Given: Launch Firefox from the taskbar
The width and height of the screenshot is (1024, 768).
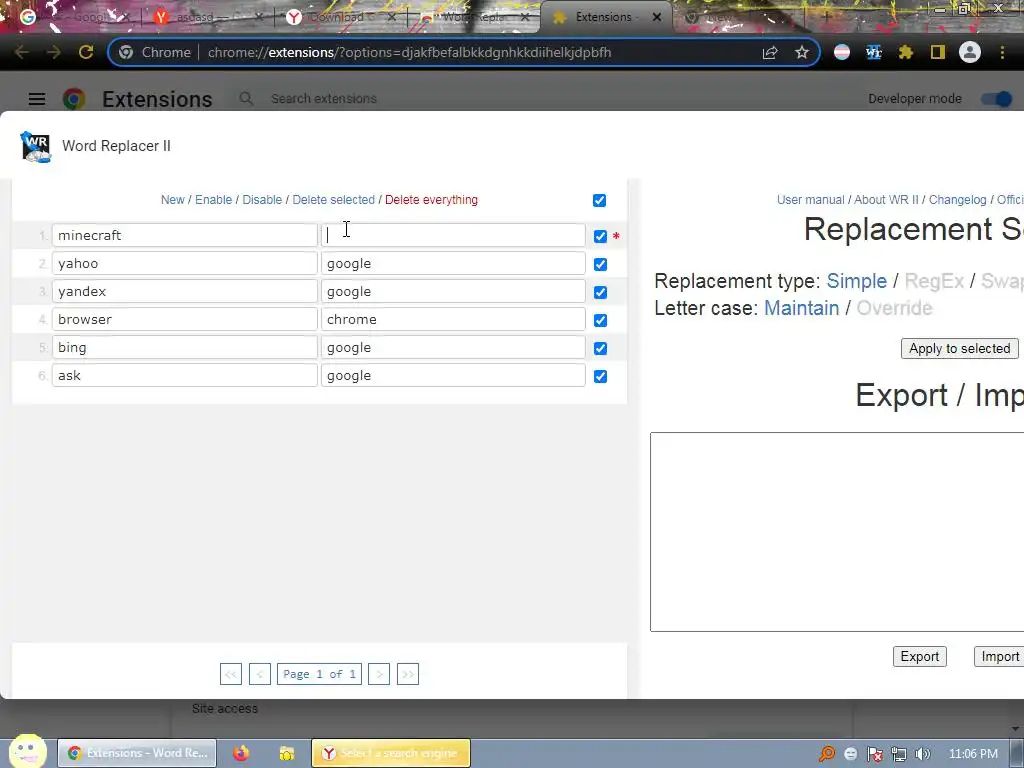Looking at the screenshot, I should click(241, 753).
